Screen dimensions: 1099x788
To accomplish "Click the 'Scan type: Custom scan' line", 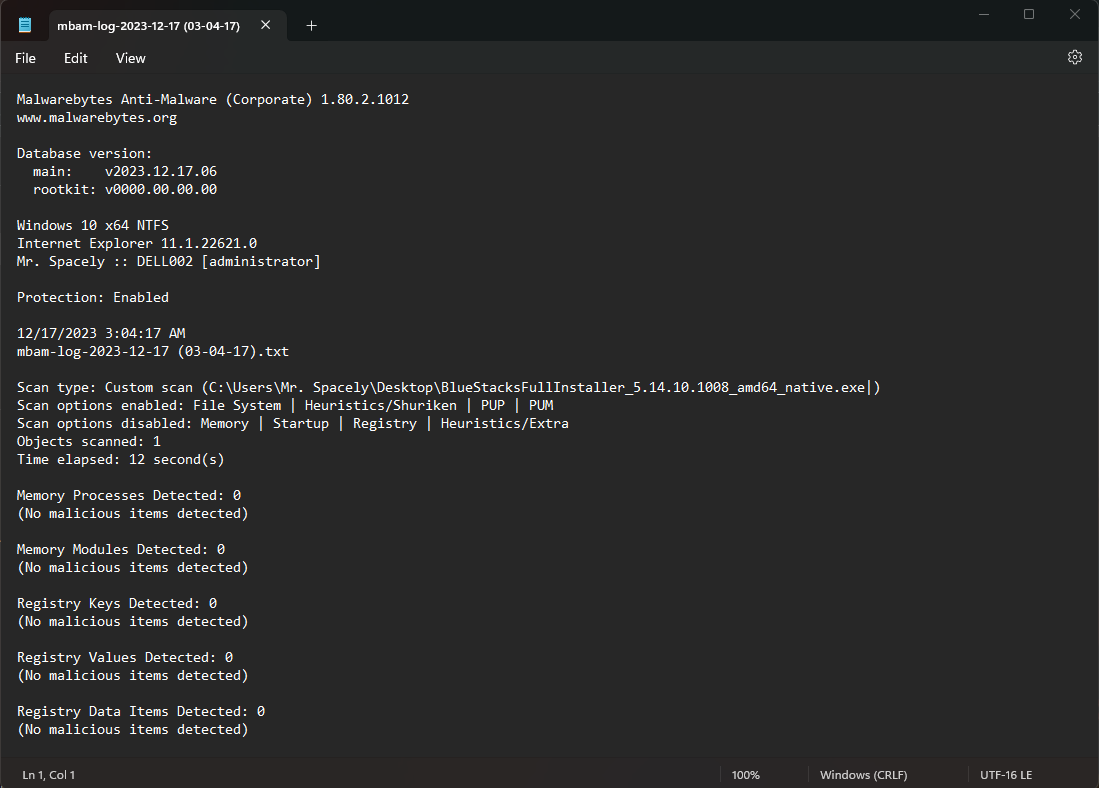I will 449,388.
